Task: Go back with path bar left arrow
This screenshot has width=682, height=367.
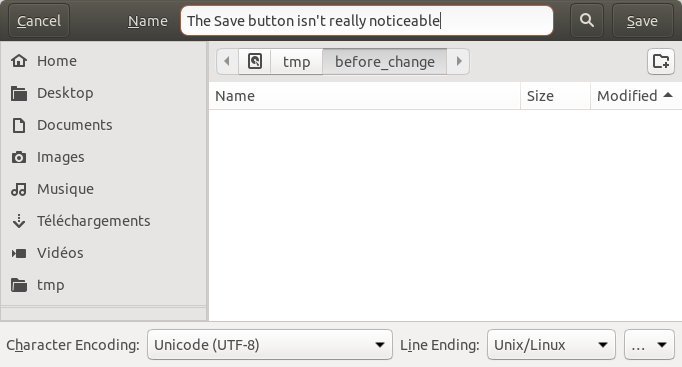Action: [x=227, y=61]
